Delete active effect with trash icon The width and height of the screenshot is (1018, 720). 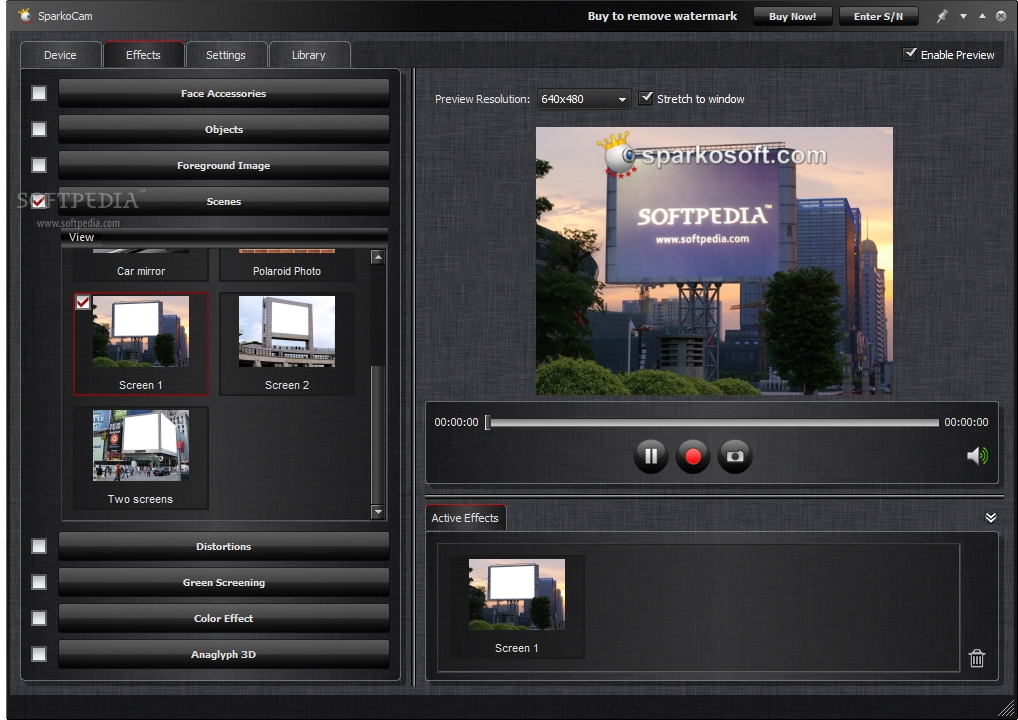(976, 658)
